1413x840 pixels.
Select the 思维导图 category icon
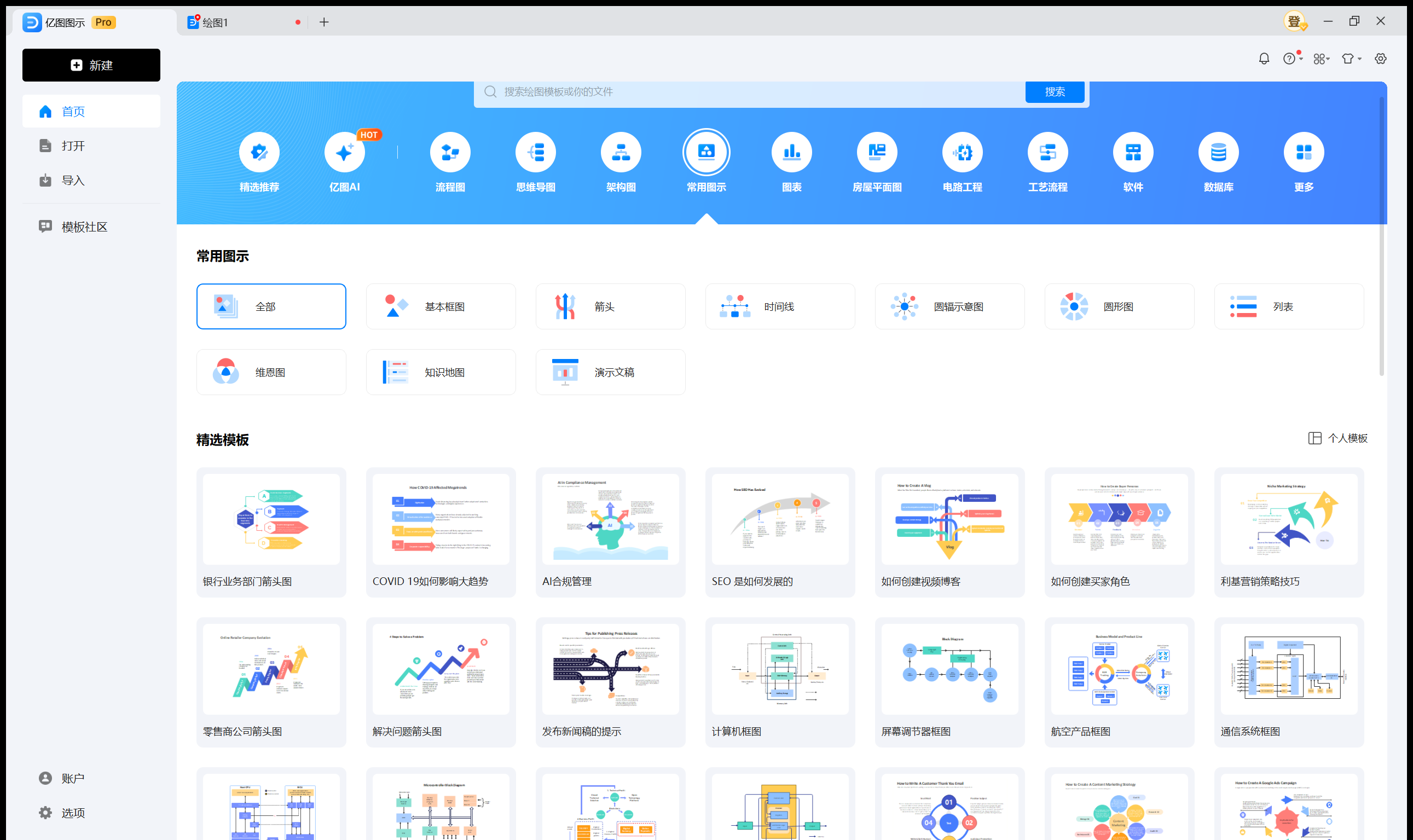click(535, 152)
